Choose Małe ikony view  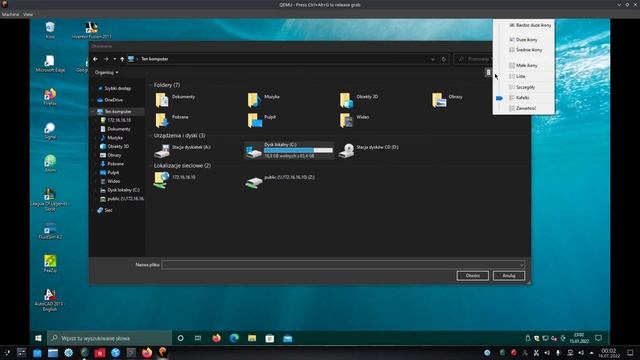pyautogui.click(x=523, y=65)
